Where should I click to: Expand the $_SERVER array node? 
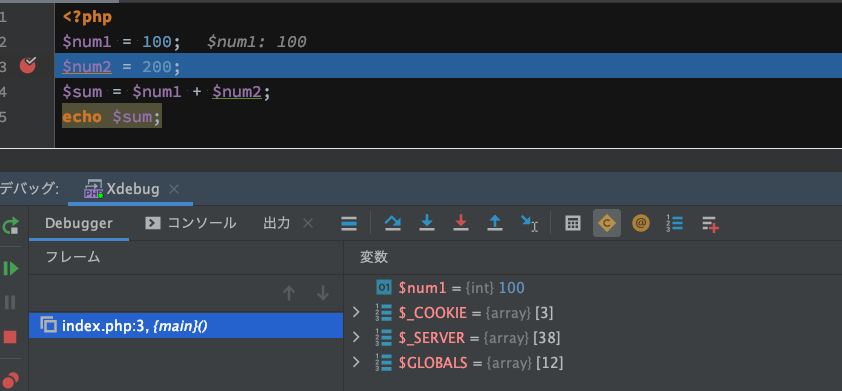[355, 337]
